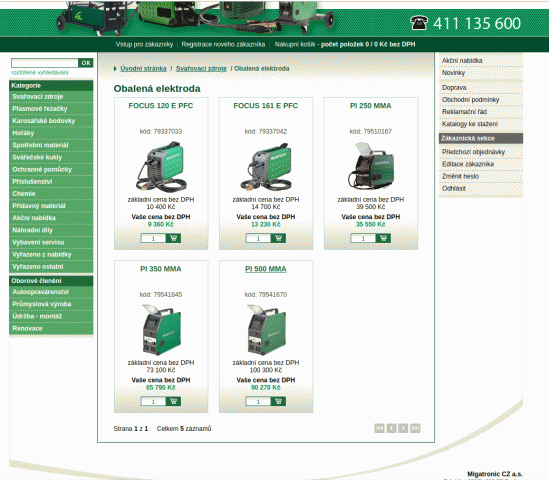Click quantity field for PI 250 MMA
Image resolution: width=549 pixels, height=480 pixels.
point(363,238)
